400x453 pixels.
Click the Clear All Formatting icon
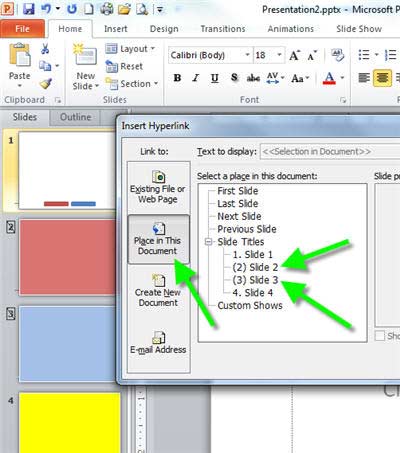[x=337, y=55]
